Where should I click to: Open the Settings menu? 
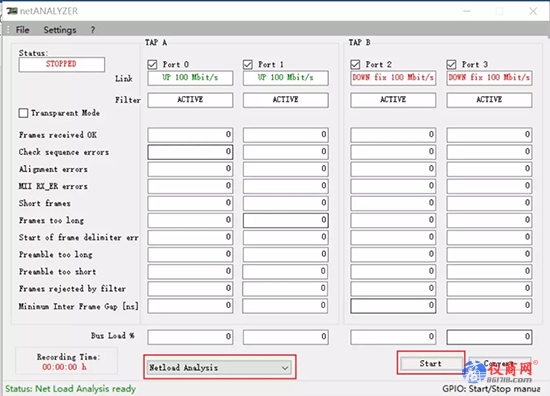coord(60,30)
